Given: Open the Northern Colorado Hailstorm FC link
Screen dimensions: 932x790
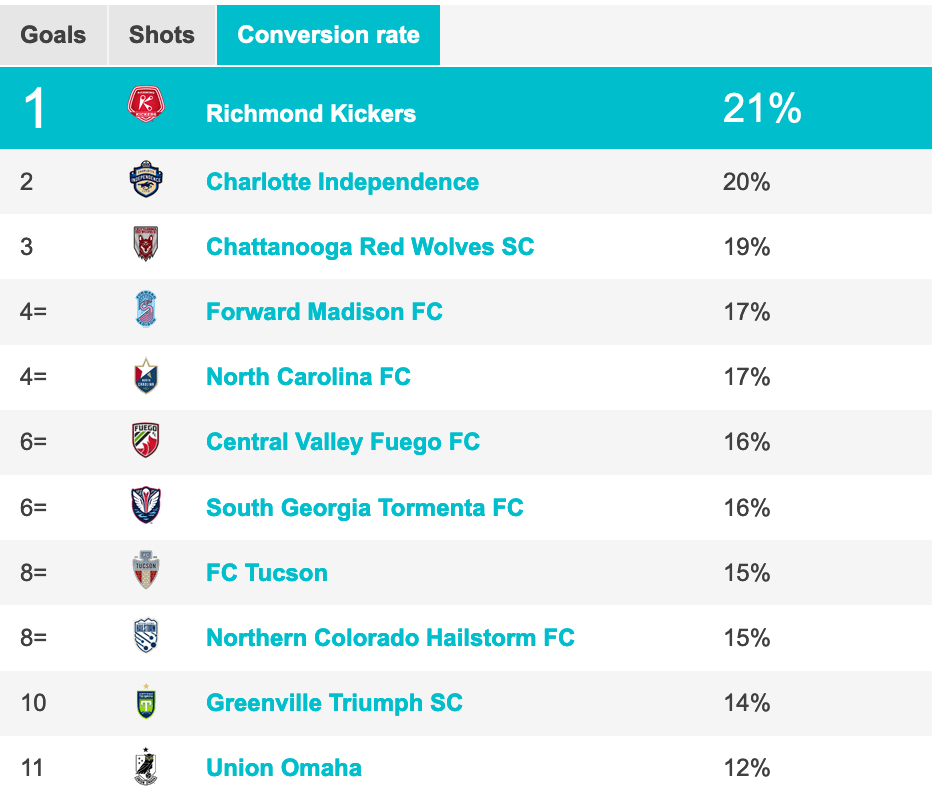Looking at the screenshot, I should pyautogui.click(x=390, y=638).
